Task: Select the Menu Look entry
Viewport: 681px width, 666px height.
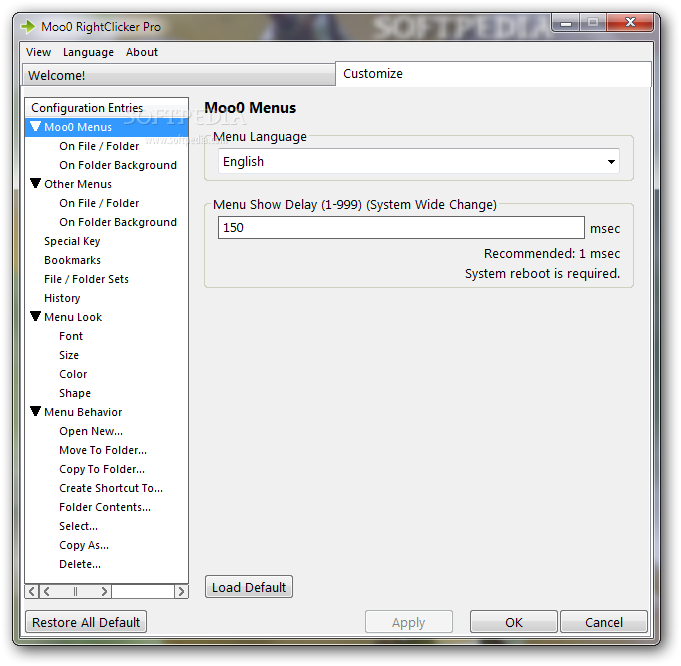Action: [73, 317]
